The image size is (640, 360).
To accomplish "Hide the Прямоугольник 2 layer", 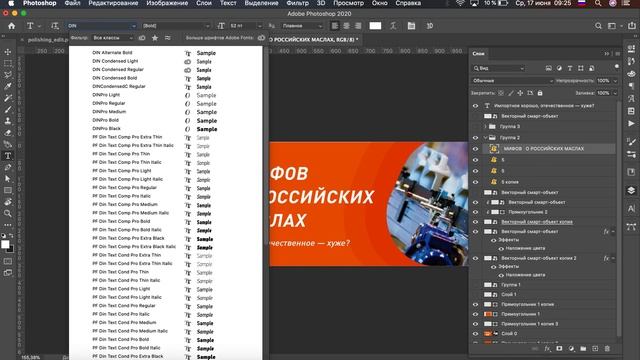I will coord(475,212).
